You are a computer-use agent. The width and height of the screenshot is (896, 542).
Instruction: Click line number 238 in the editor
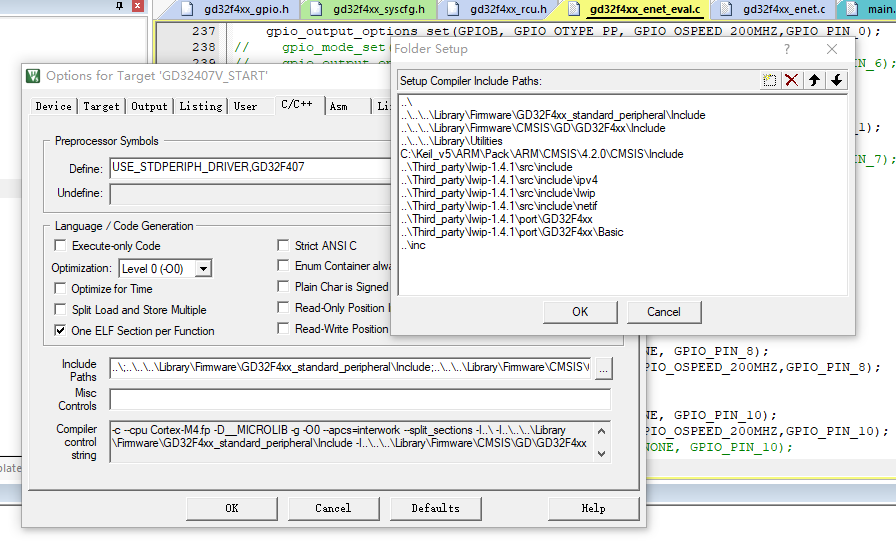click(x=203, y=47)
